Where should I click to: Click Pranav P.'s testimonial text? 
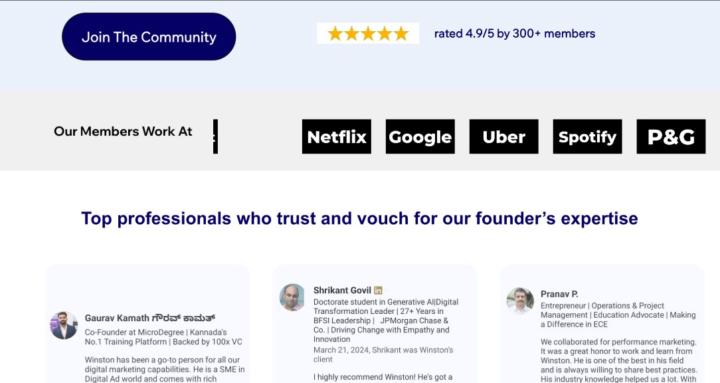pos(618,360)
